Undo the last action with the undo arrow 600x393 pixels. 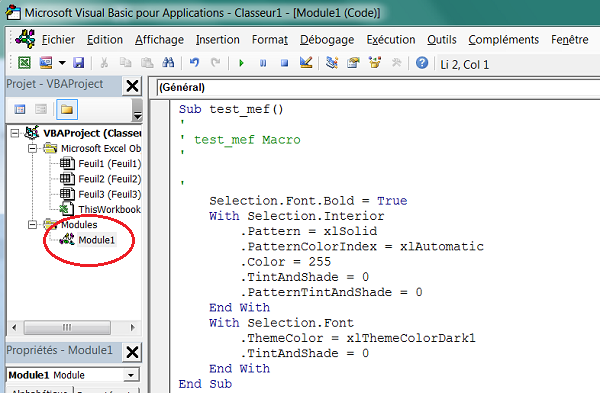point(194,63)
